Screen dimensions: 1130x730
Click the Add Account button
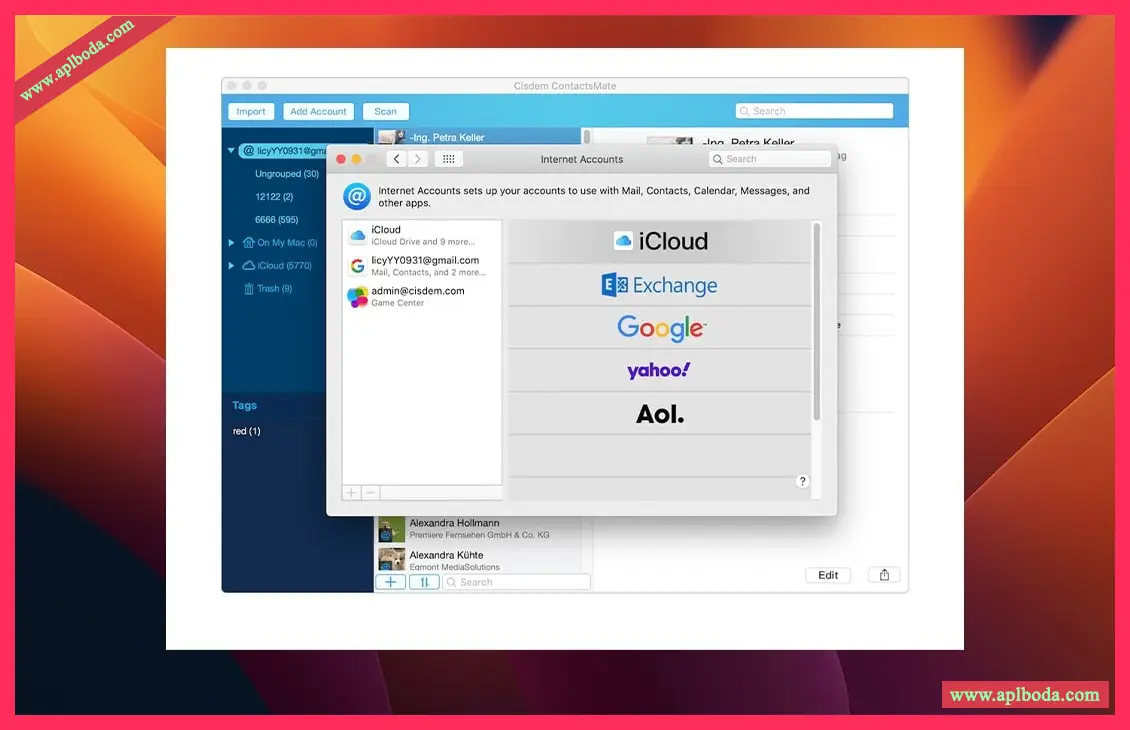tap(318, 112)
